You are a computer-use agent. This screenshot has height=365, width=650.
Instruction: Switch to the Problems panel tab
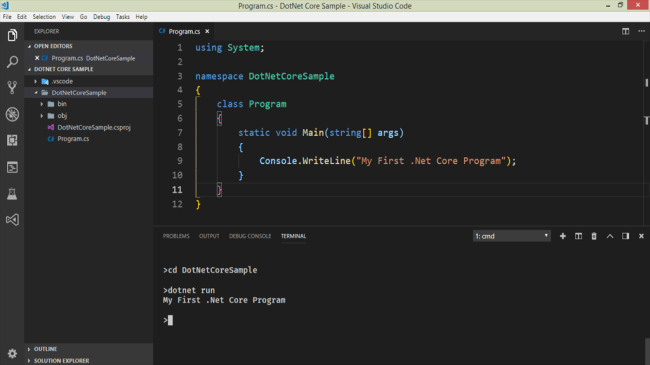176,236
